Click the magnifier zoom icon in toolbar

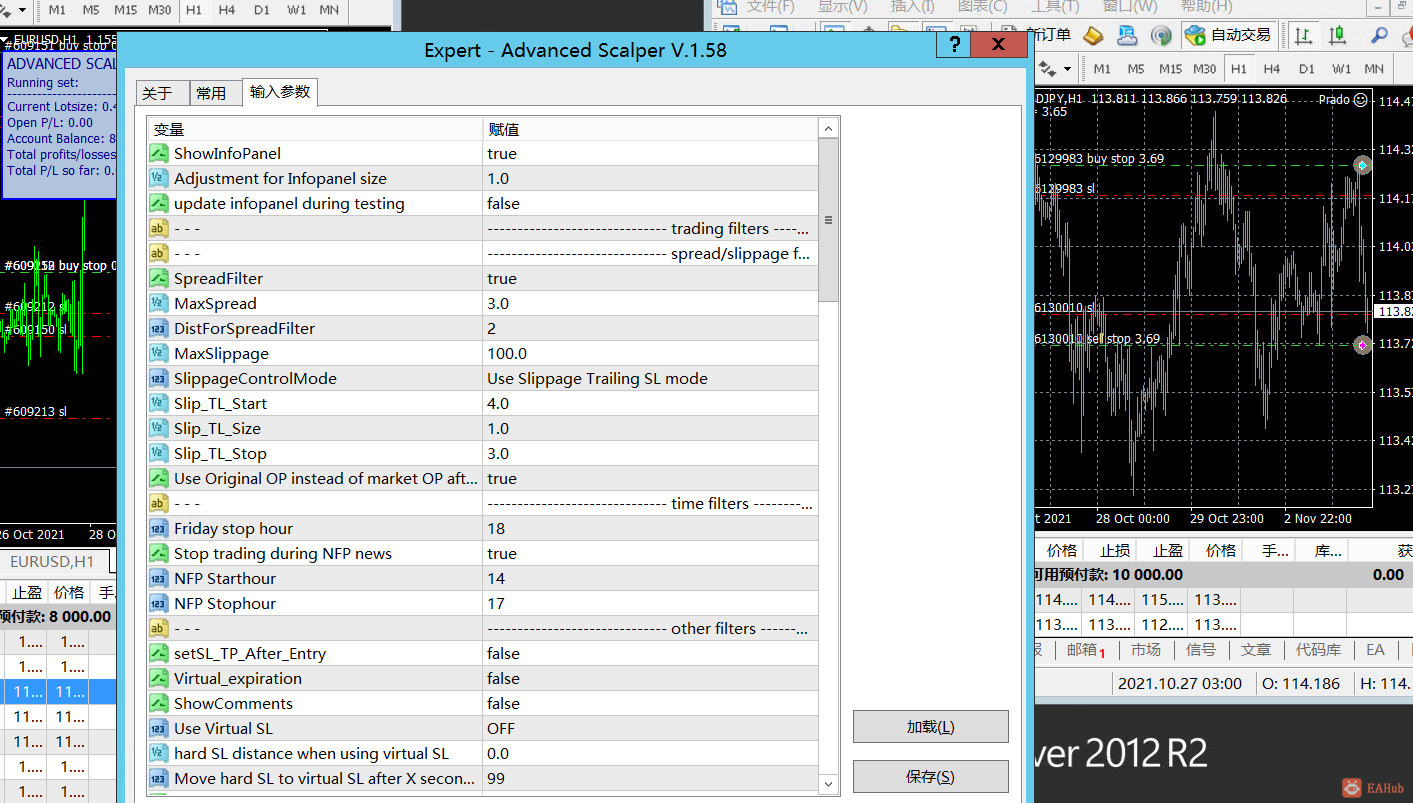point(1379,35)
